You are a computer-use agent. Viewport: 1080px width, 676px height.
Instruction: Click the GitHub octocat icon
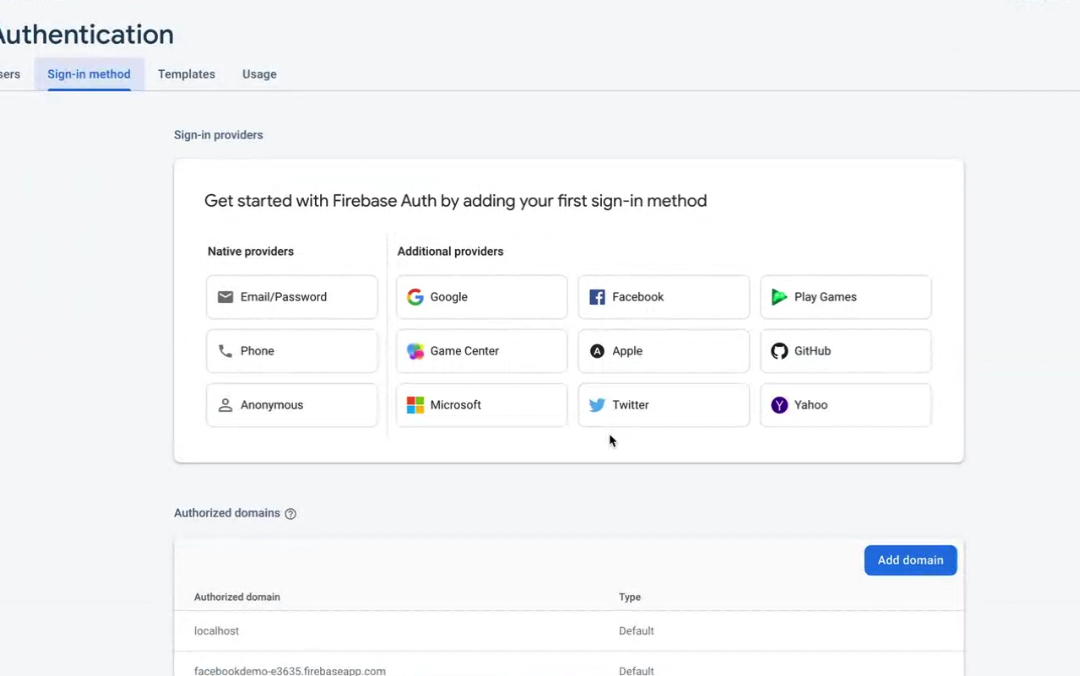779,351
